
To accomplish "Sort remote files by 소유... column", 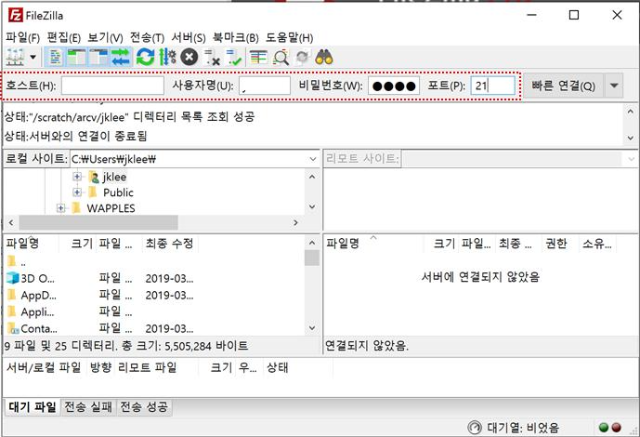I will pos(597,243).
